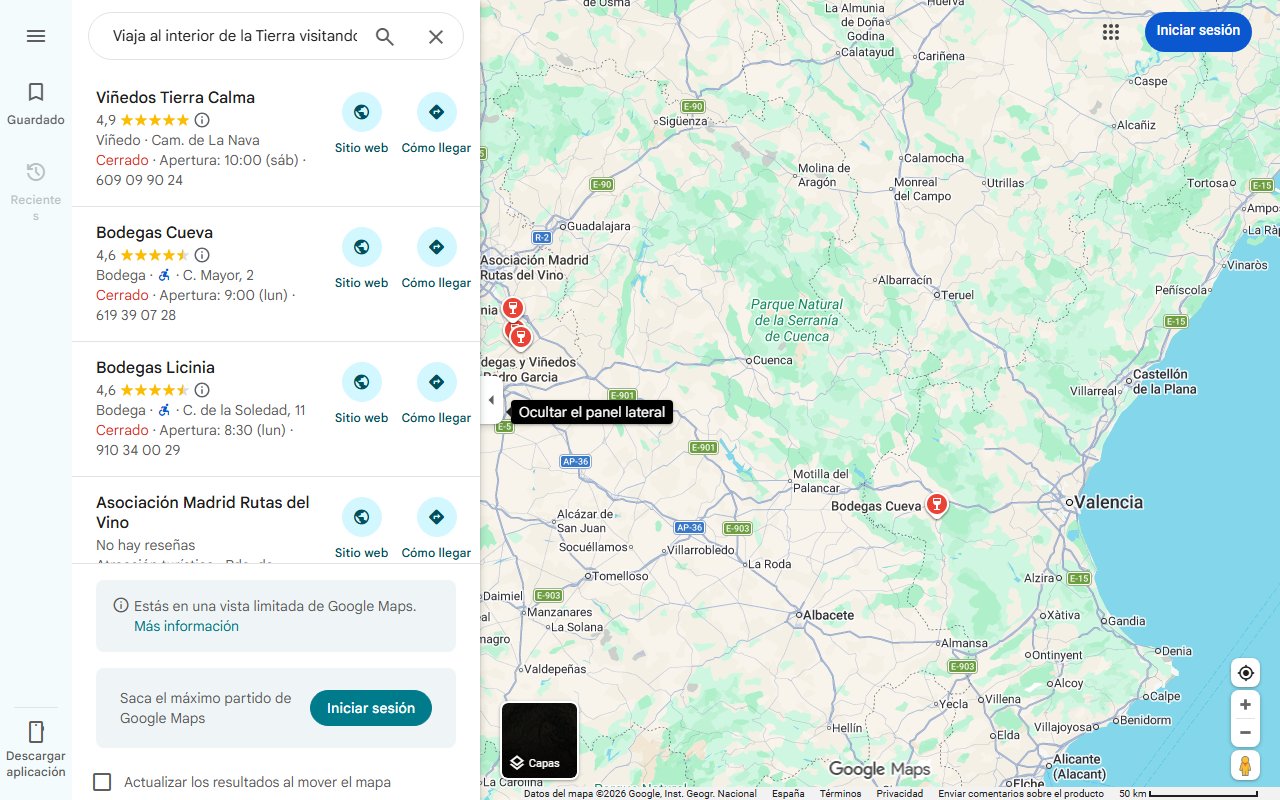Click the Más información link
This screenshot has height=800, width=1280.
186,626
